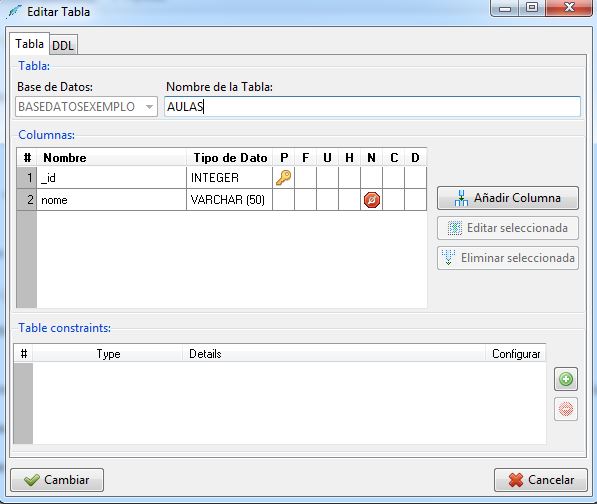The height and width of the screenshot is (504, 597).
Task: Switch to the DDL tab
Action: (x=63, y=45)
